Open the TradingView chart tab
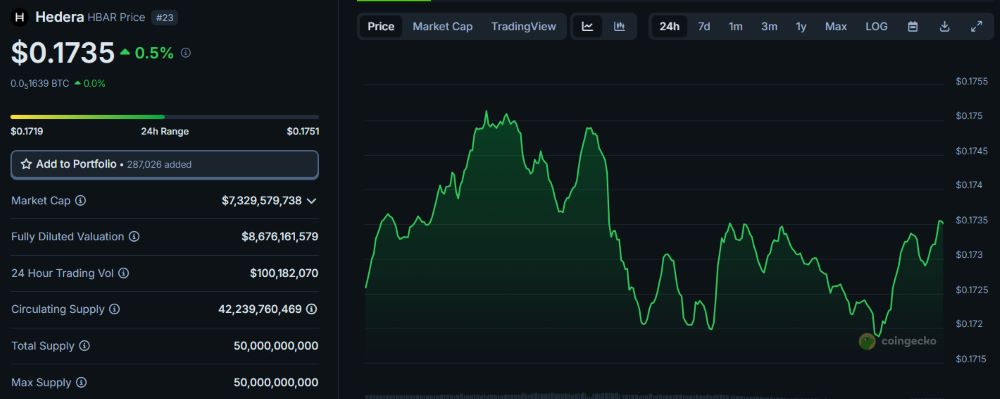 point(524,27)
